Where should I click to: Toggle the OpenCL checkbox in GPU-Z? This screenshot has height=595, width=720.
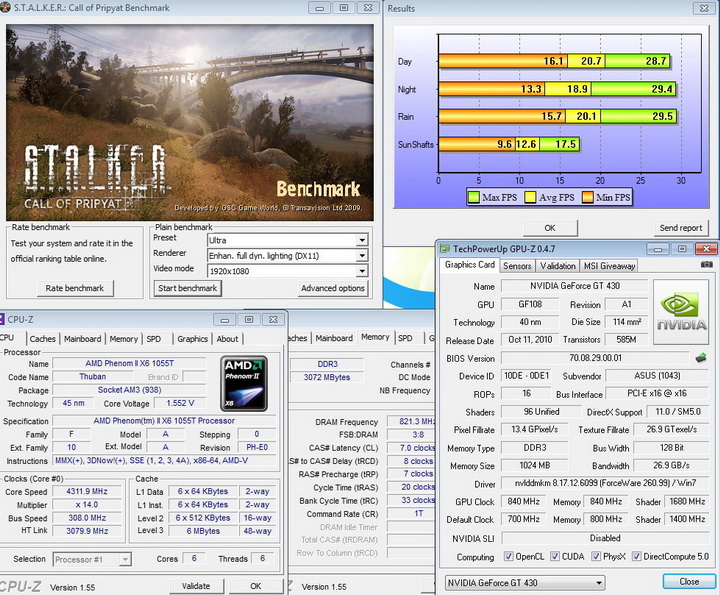coord(508,556)
